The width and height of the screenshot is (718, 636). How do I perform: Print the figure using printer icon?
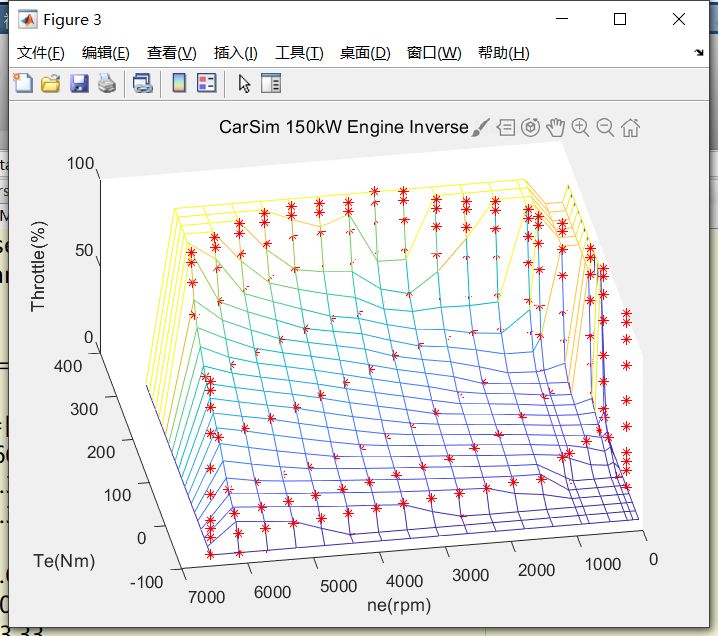pos(107,84)
